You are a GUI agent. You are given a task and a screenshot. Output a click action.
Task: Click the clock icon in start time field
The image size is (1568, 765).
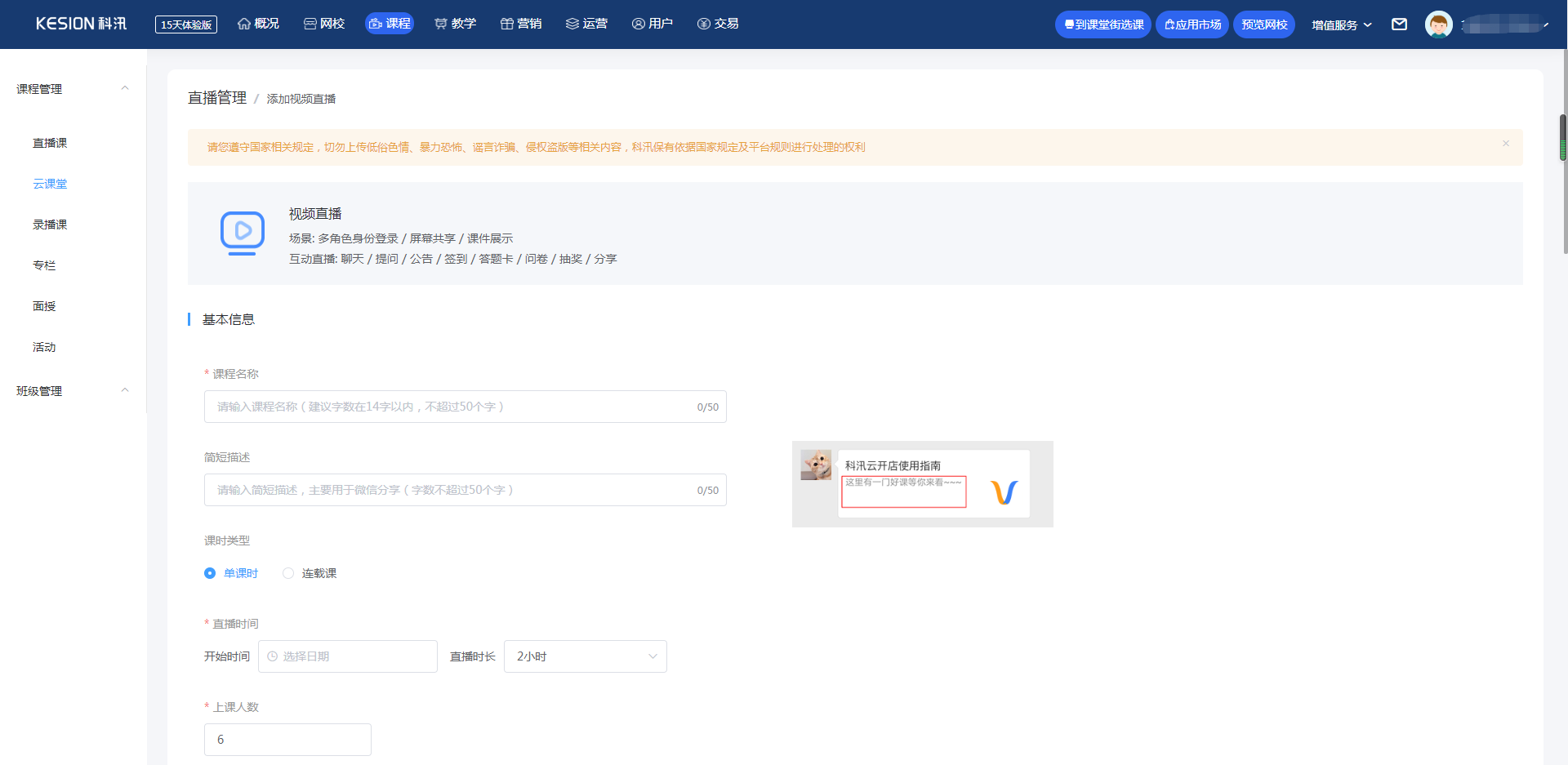[273, 656]
